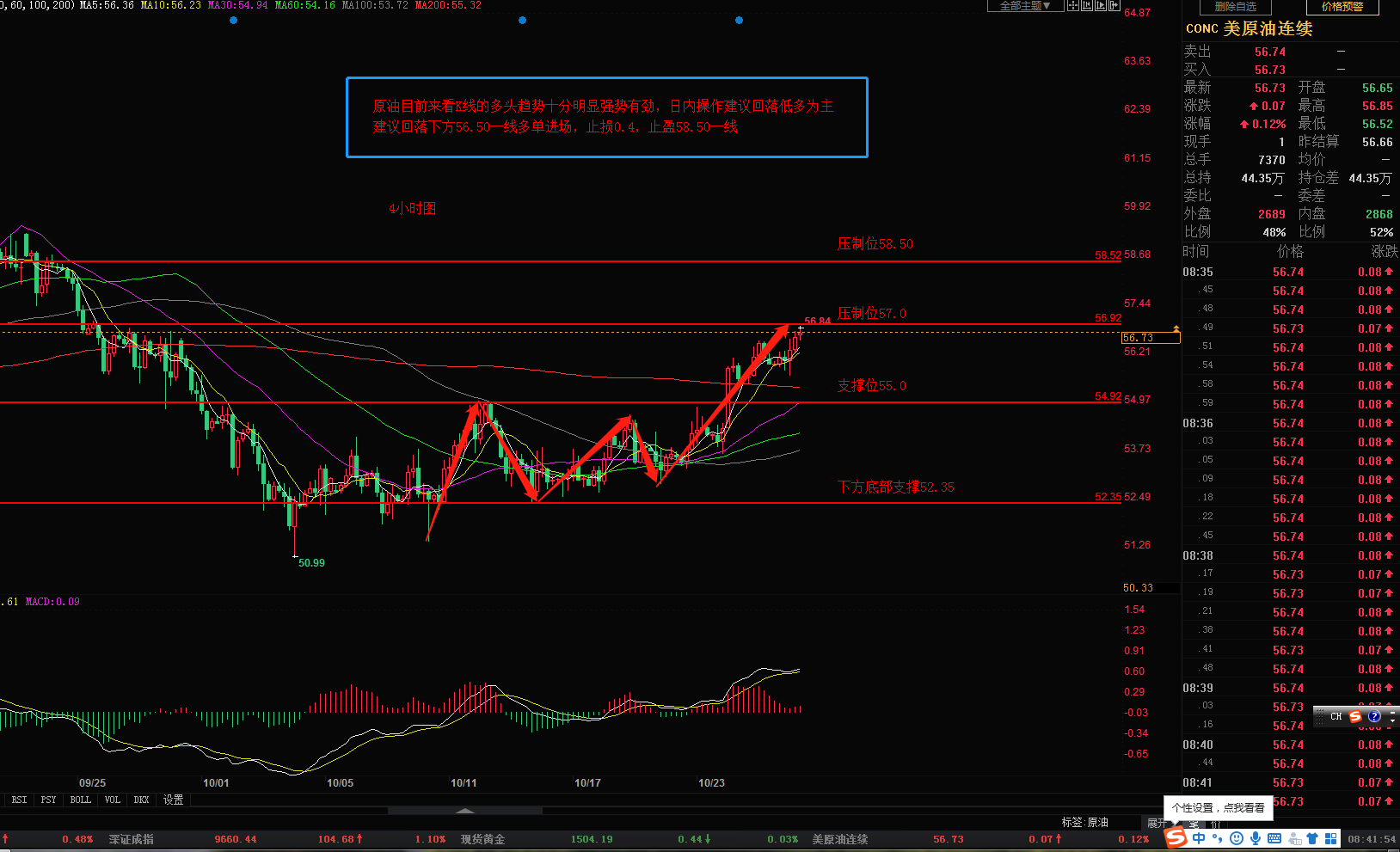This screenshot has height=852, width=1400.
Task: Select the RSI indicator tab
Action: click(19, 800)
